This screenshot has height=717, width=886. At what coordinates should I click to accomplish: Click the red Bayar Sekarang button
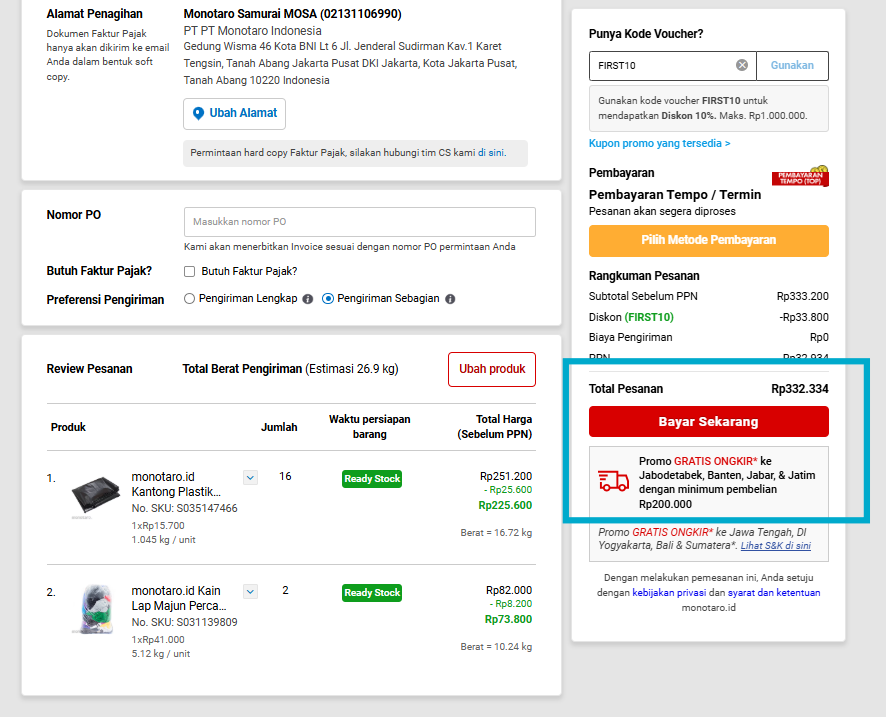709,421
